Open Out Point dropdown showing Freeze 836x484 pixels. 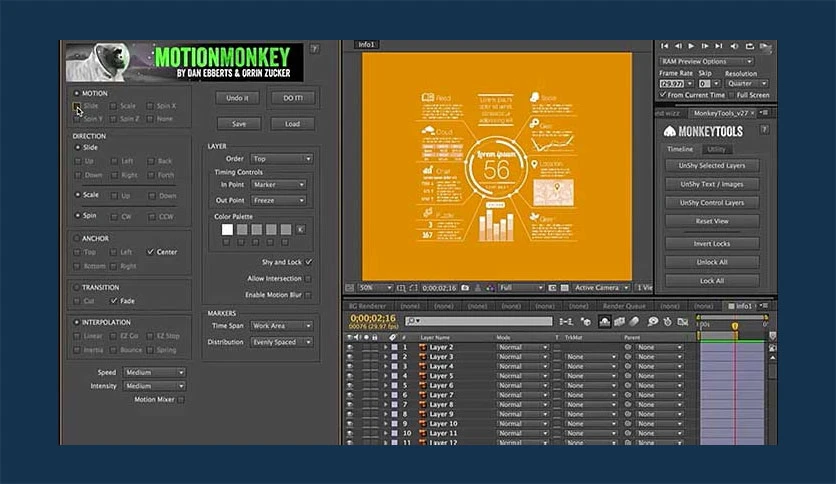point(278,200)
